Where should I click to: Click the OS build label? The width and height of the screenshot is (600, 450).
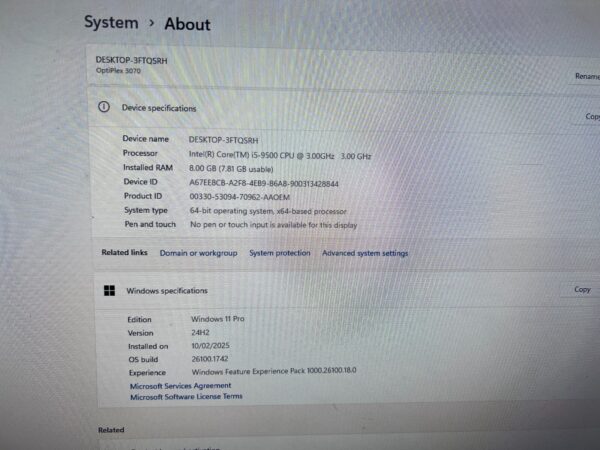[143, 359]
